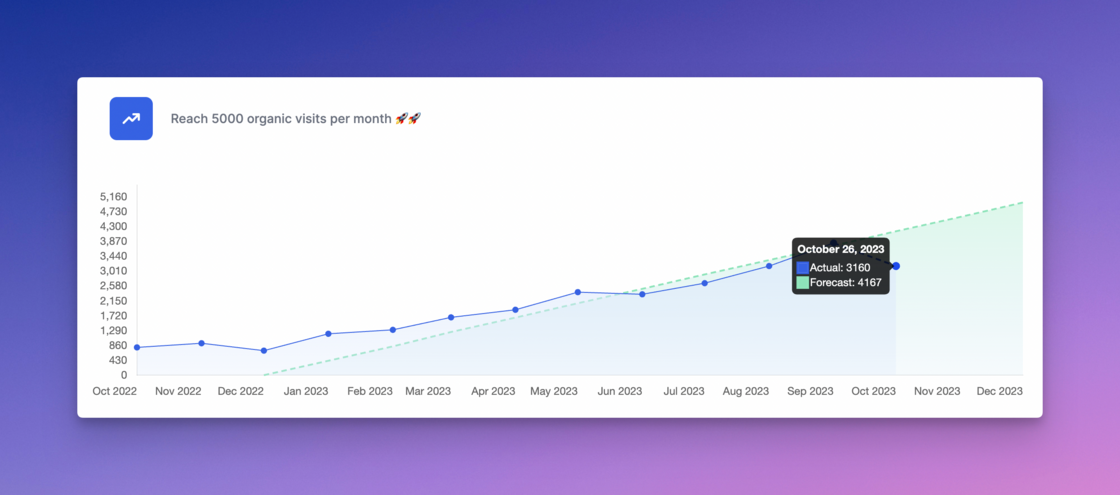Click the "Jul 2023" x-axis label
This screenshot has width=1120, height=495.
[684, 391]
